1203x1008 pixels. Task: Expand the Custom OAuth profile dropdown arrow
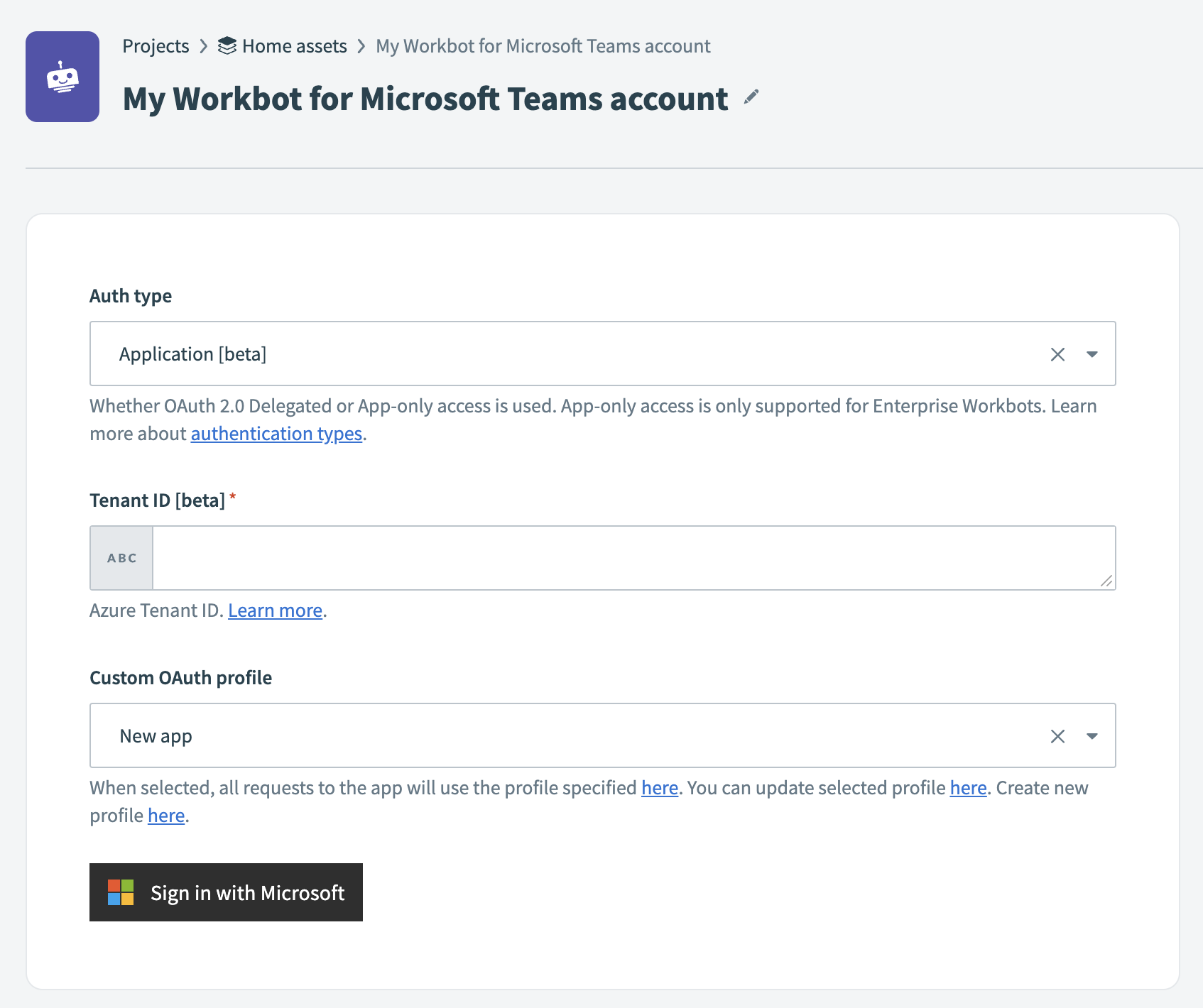click(1092, 736)
